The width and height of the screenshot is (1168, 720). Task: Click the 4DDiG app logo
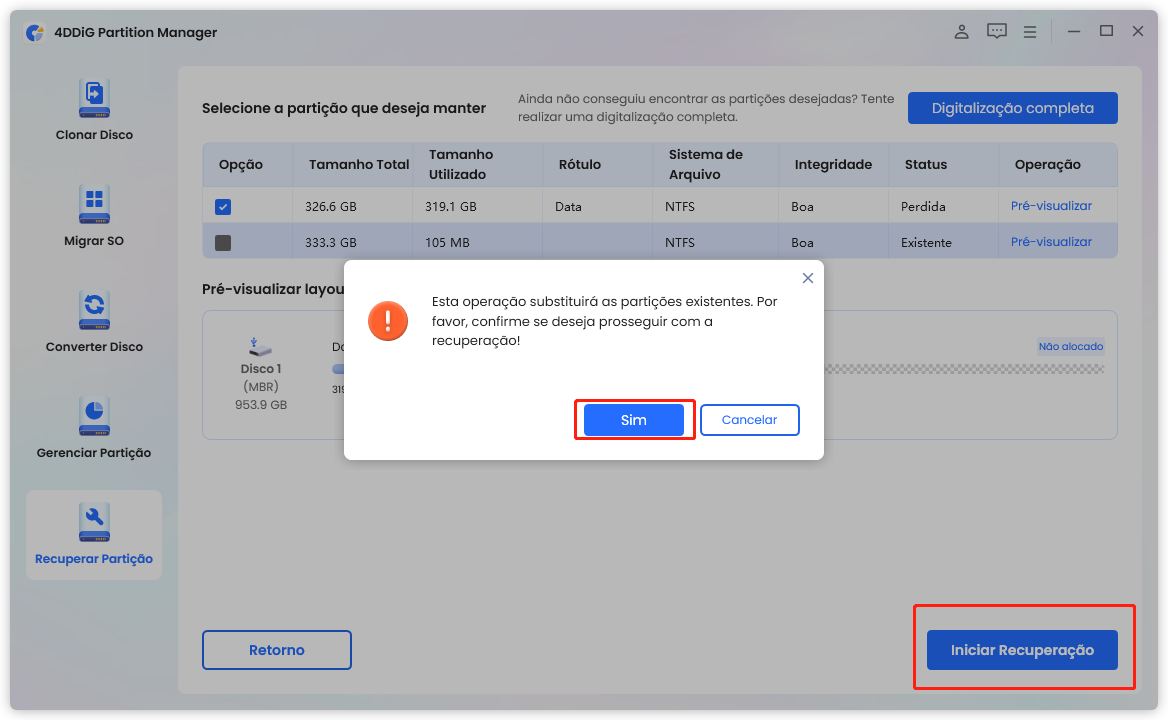(35, 32)
